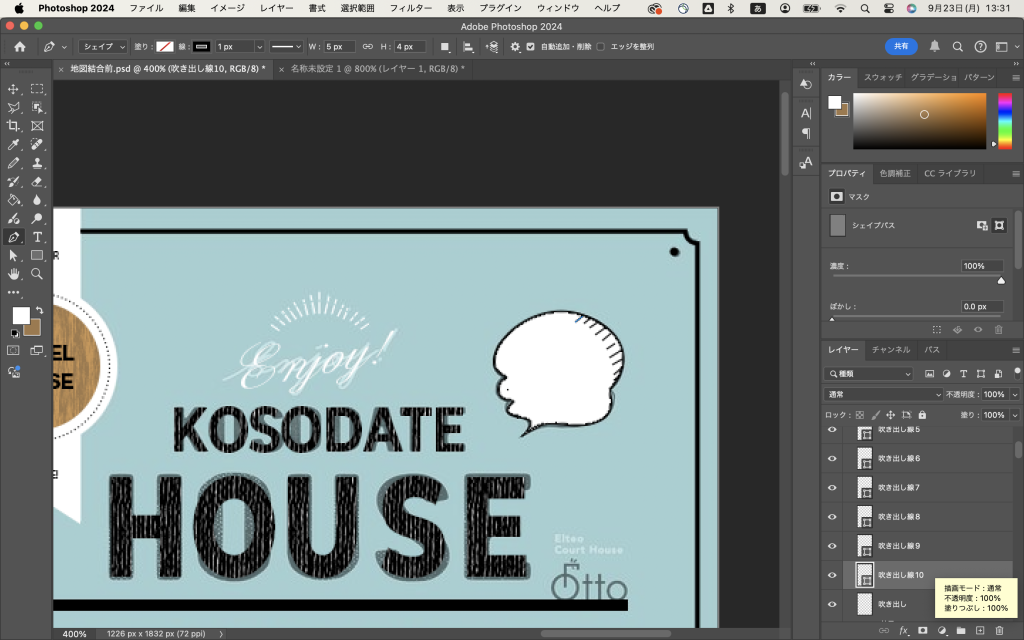Select the Eraser tool
The image size is (1024, 640).
pyautogui.click(x=37, y=182)
